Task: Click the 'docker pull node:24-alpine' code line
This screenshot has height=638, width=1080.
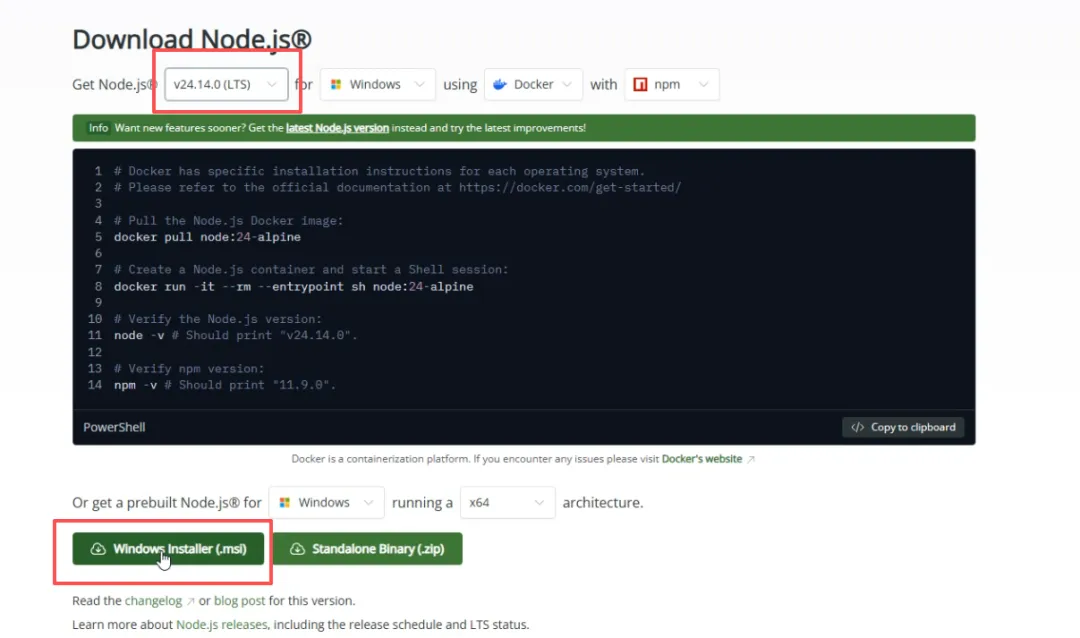Action: [x=207, y=237]
